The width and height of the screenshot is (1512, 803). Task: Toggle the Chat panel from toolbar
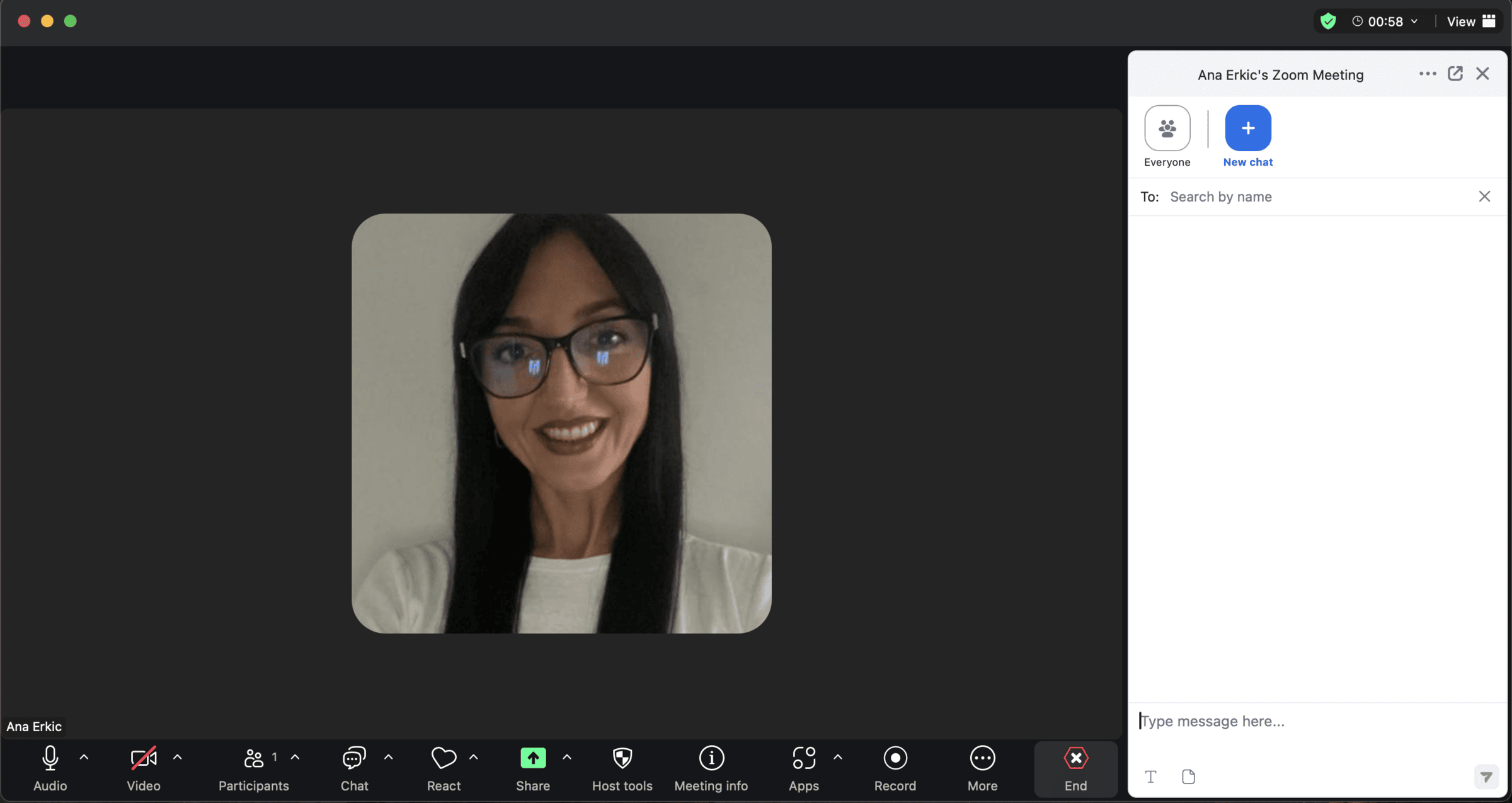(x=354, y=768)
